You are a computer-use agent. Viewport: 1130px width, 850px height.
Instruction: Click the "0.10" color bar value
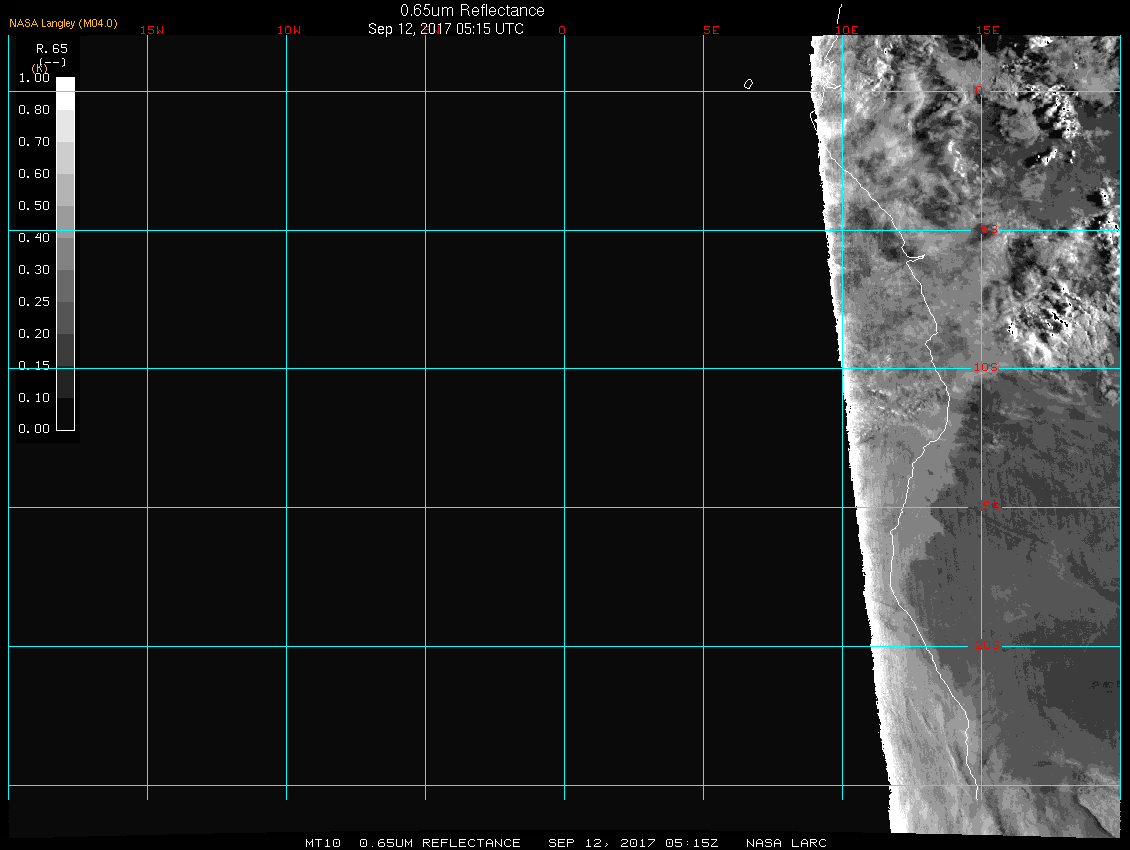point(34,397)
